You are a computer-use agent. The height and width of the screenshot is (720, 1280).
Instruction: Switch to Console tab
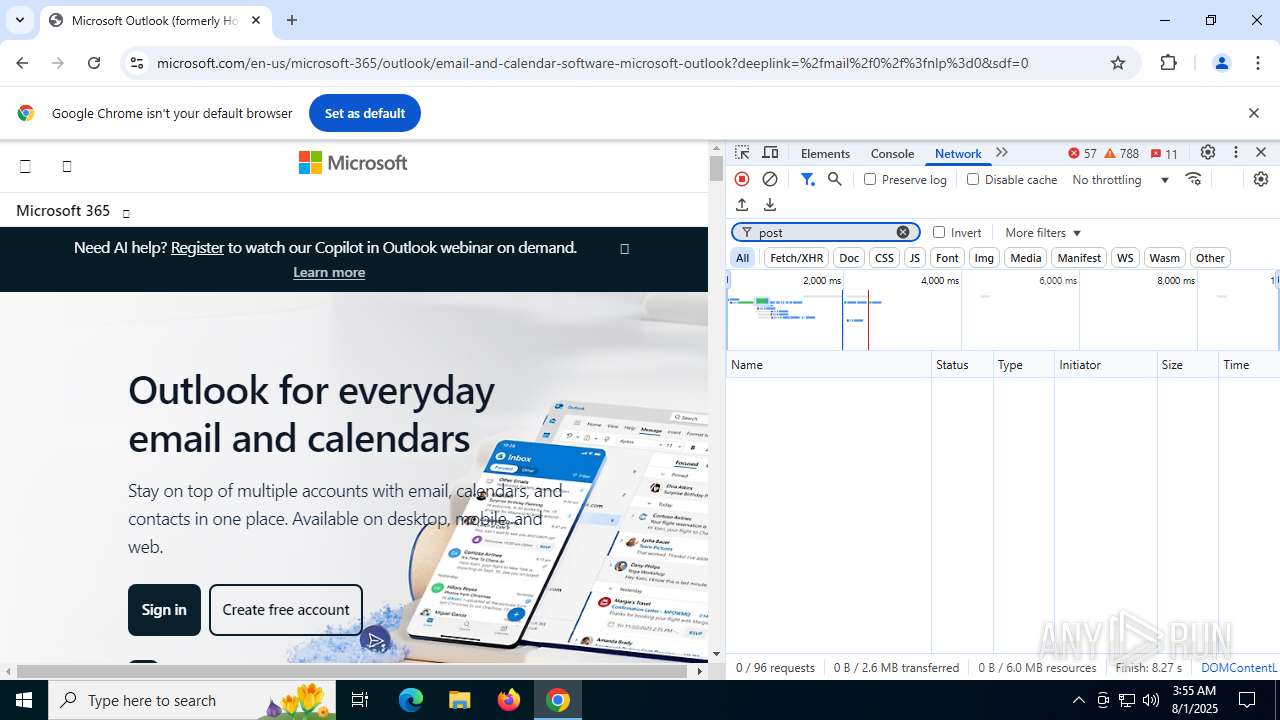(892, 153)
